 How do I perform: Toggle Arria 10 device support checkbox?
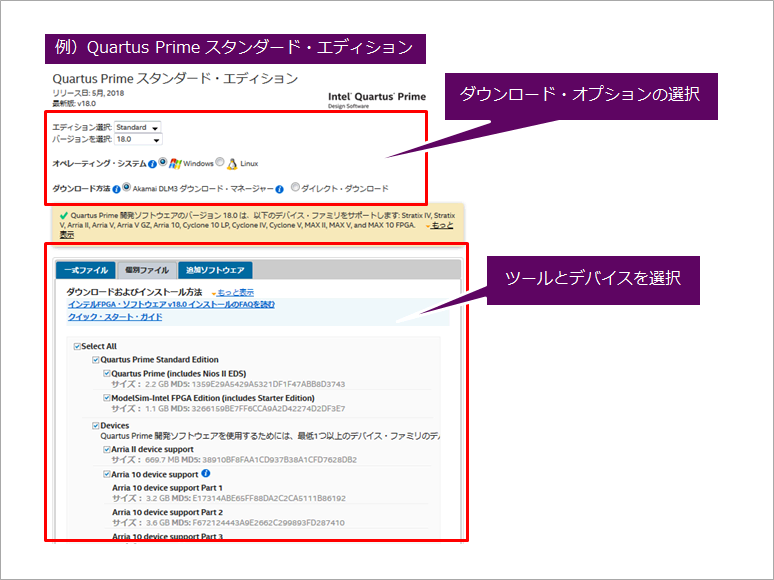coord(107,474)
